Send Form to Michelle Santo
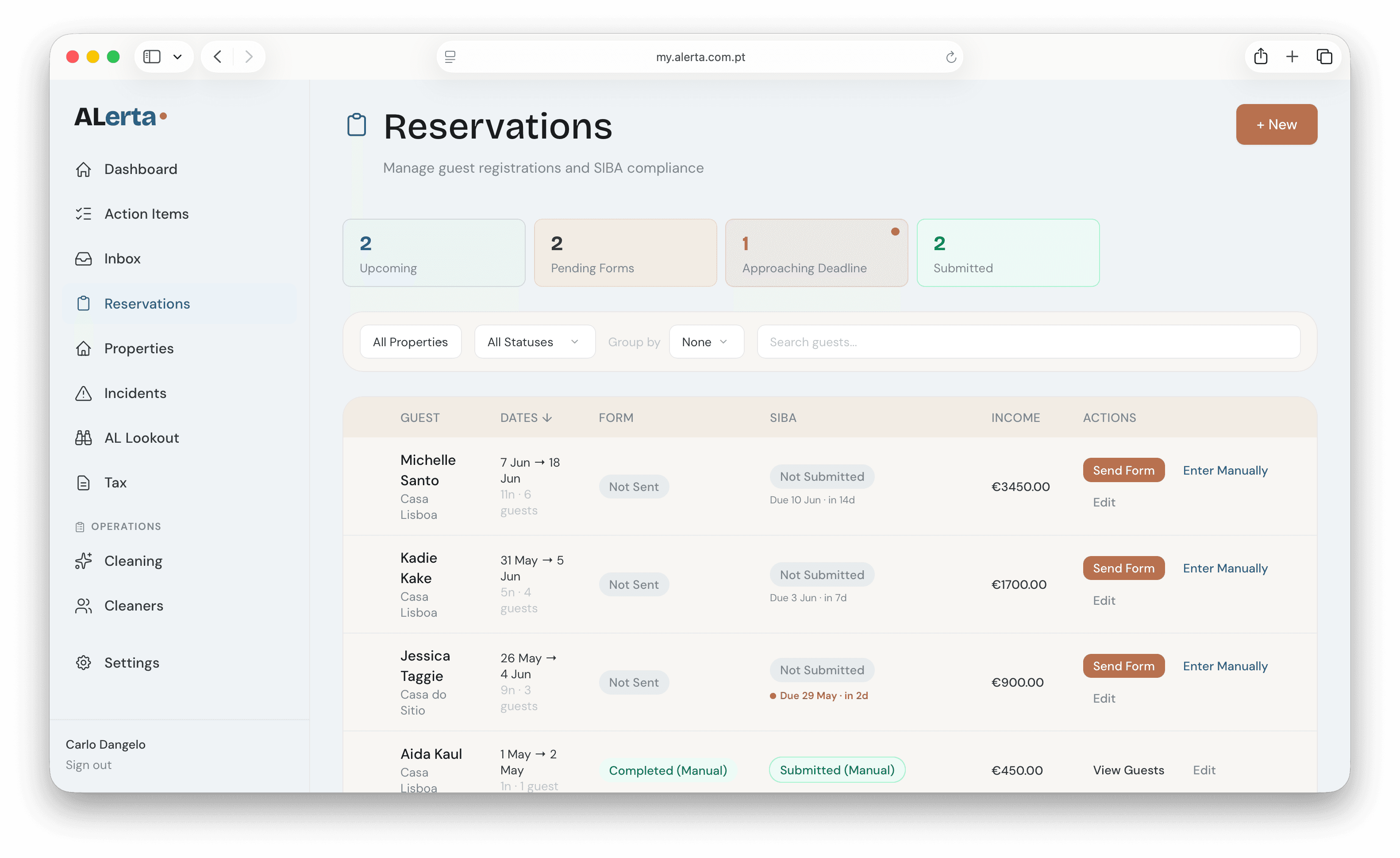 pos(1123,470)
